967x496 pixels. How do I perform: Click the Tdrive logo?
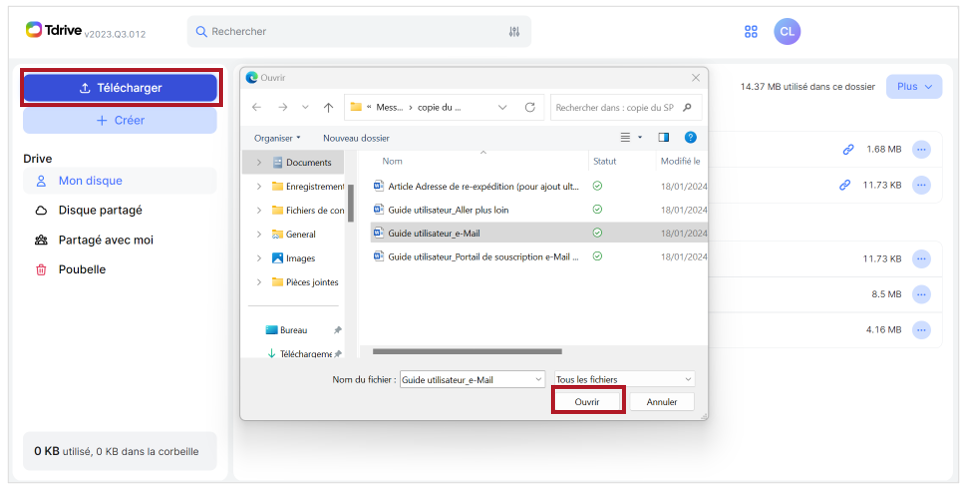pyautogui.click(x=54, y=30)
